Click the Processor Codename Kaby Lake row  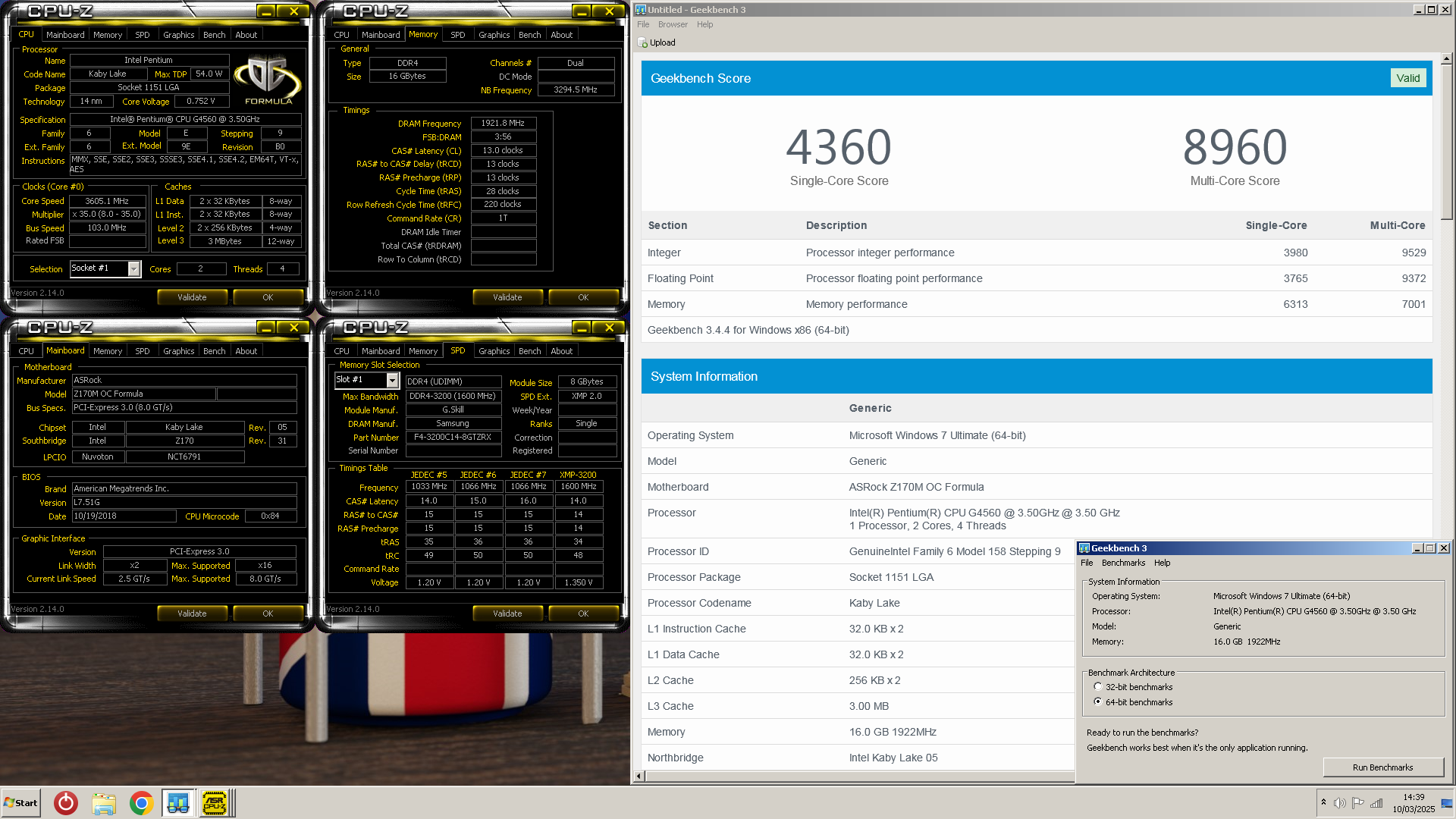(858, 603)
